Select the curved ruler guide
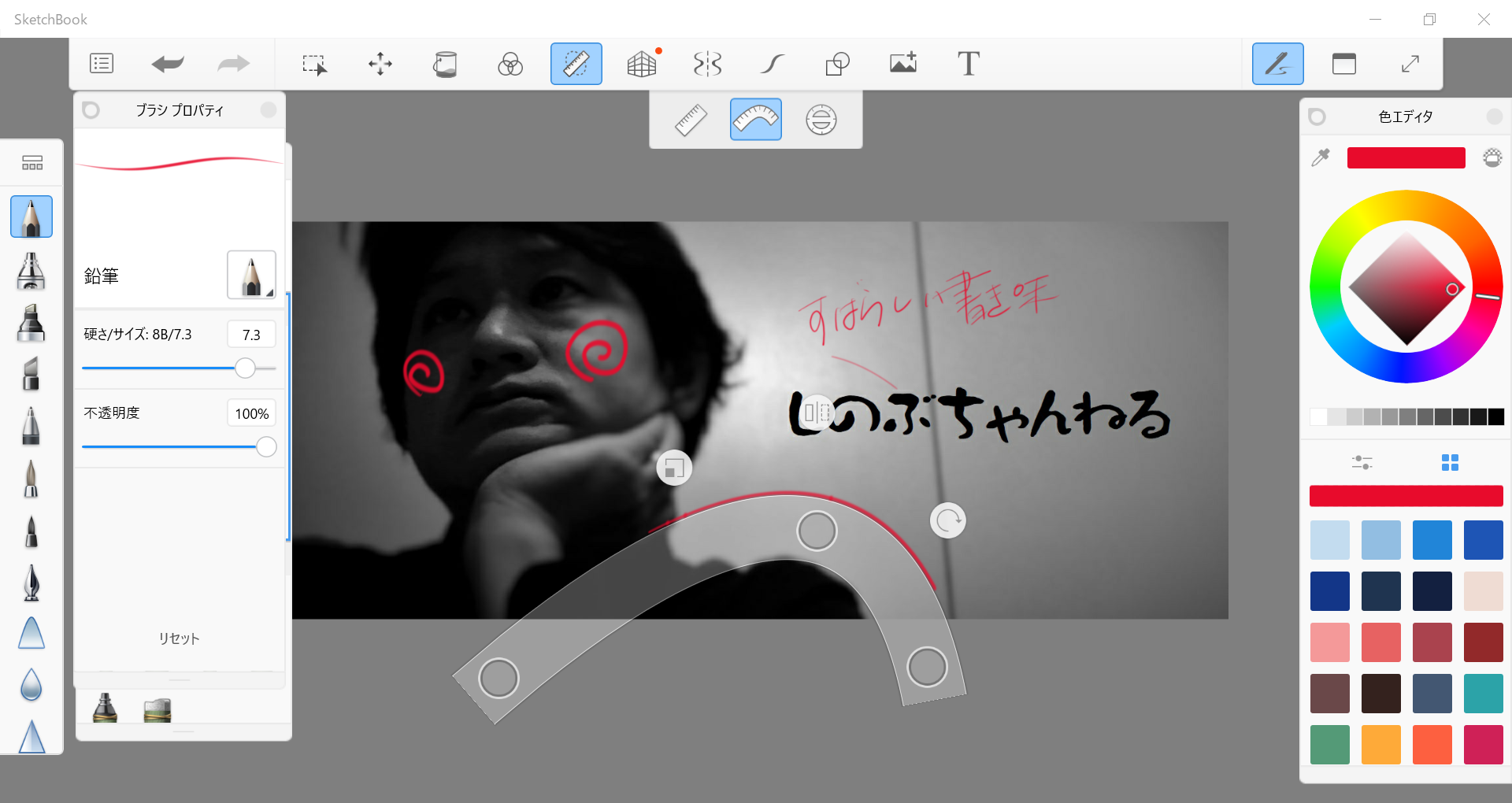Viewport: 1512px width, 803px height. point(756,120)
